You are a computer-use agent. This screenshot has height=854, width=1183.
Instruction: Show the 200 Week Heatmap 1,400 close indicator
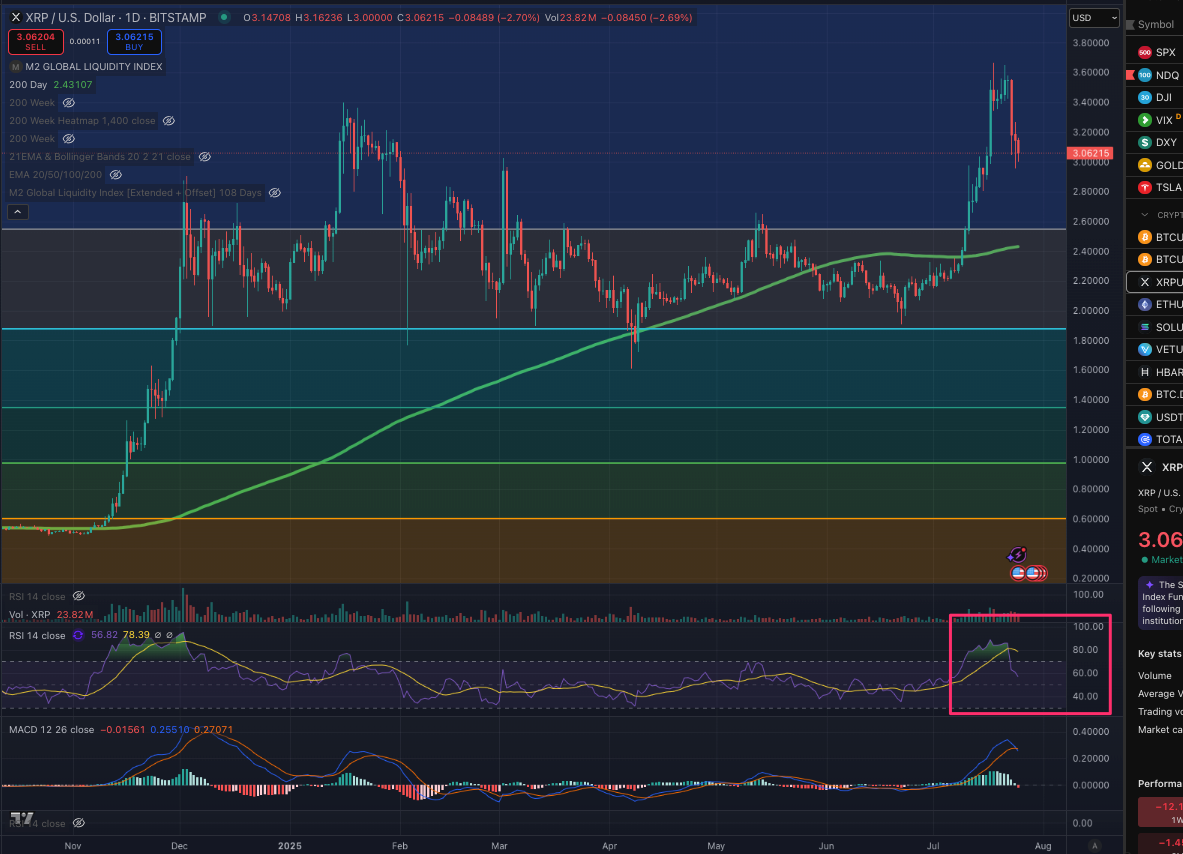169,121
